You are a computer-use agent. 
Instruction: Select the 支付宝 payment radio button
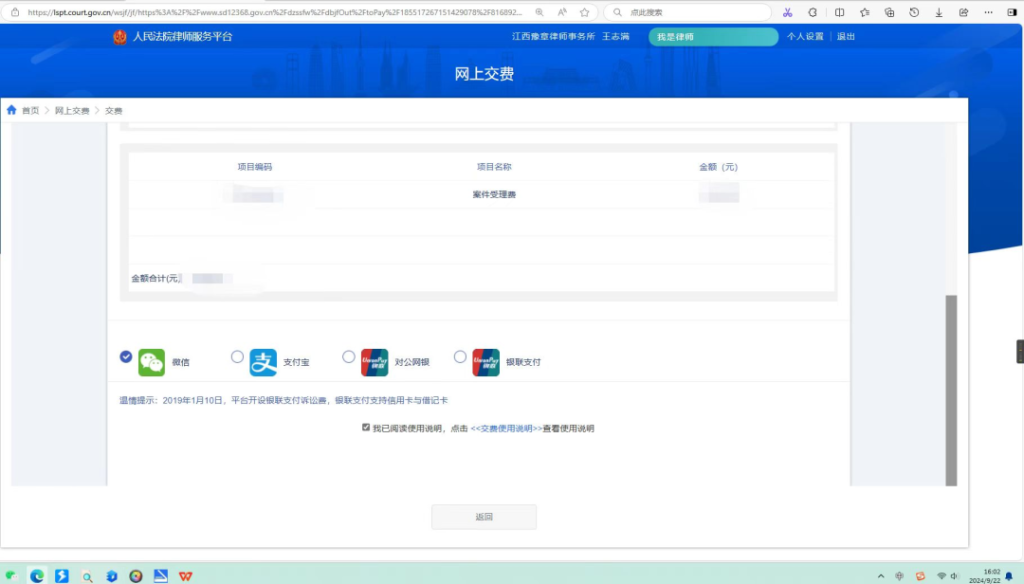237,356
